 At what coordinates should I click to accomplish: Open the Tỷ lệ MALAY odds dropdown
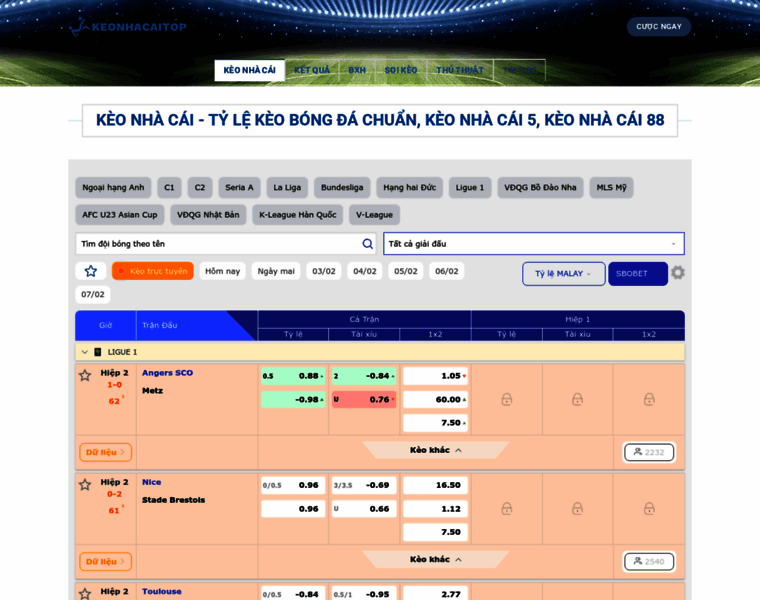click(564, 274)
